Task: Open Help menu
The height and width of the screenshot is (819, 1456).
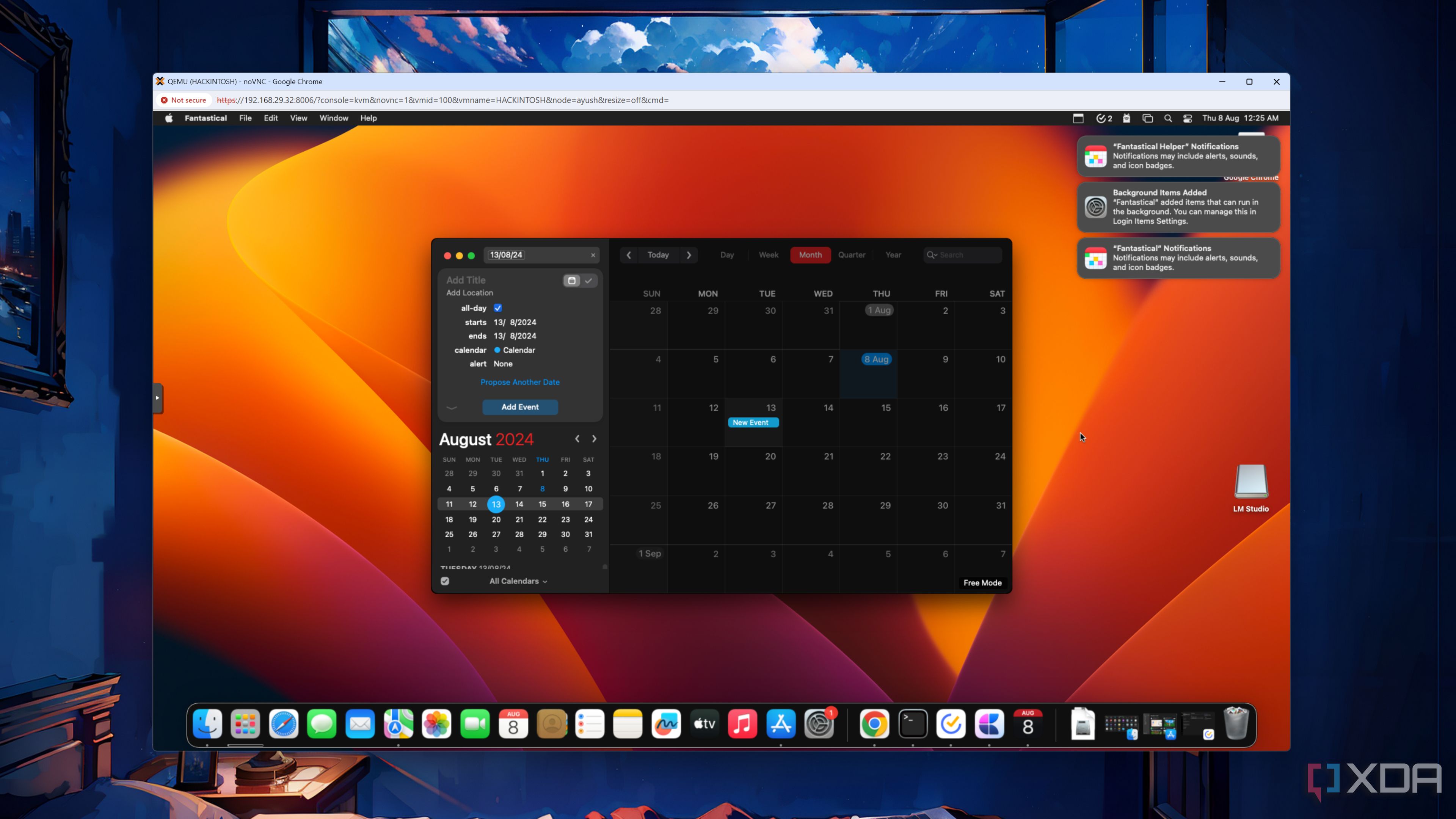Action: point(369,118)
